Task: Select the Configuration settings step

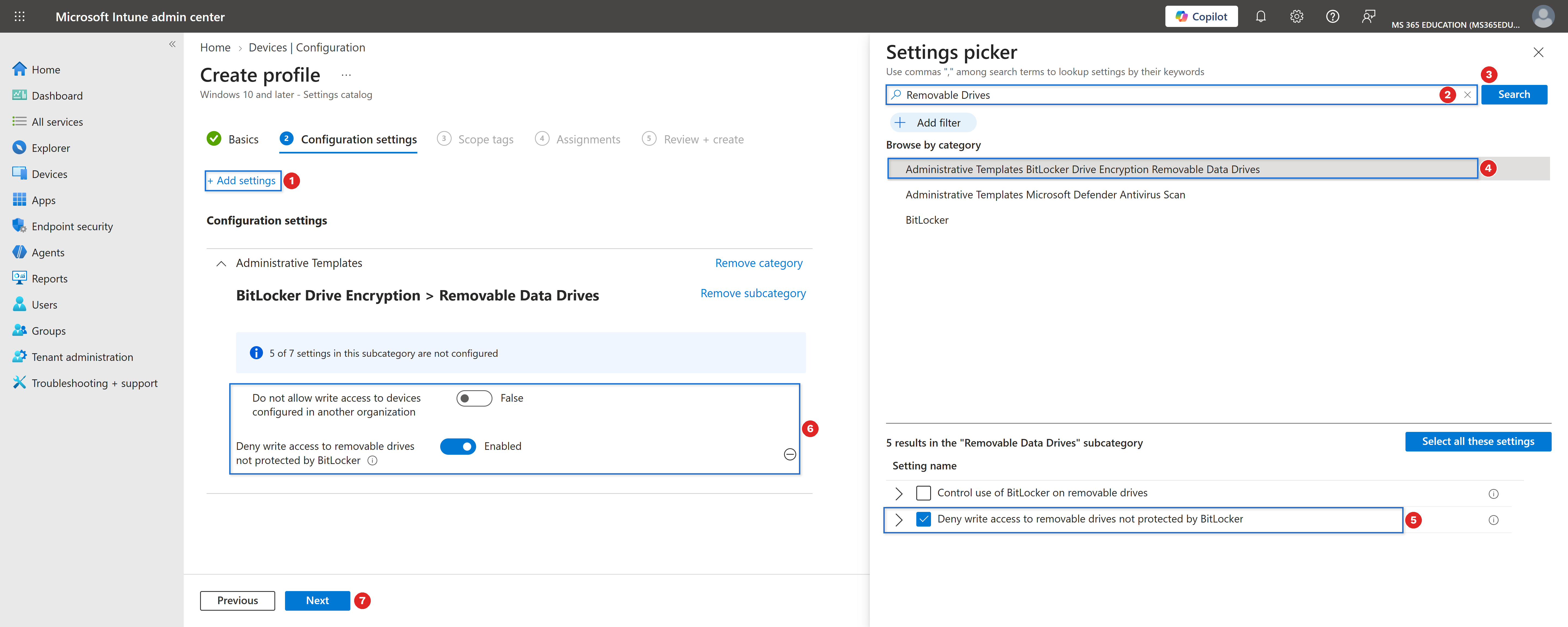Action: tap(348, 139)
